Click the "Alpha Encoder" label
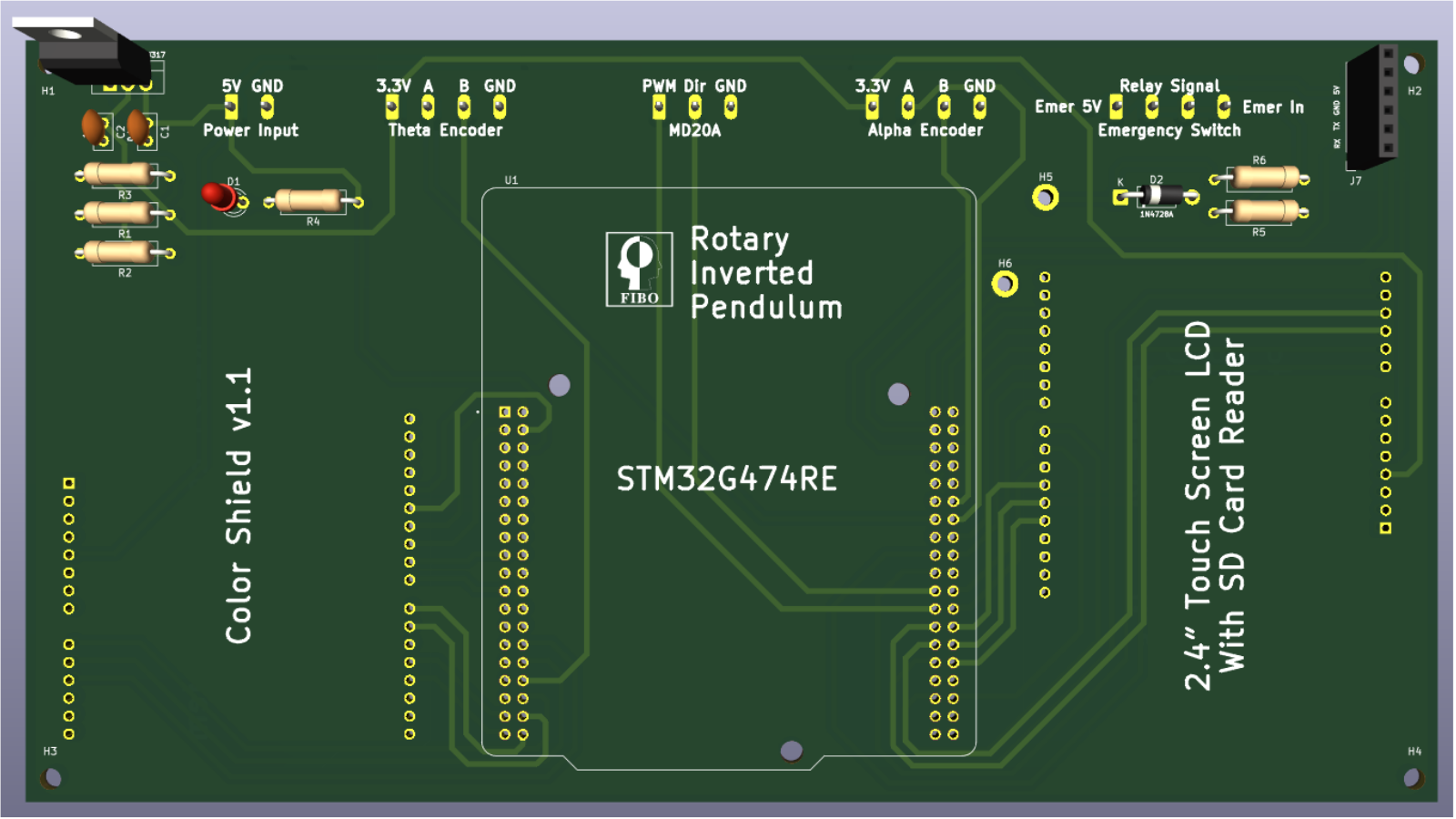Viewport: 1456px width, 819px height. pyautogui.click(x=925, y=130)
